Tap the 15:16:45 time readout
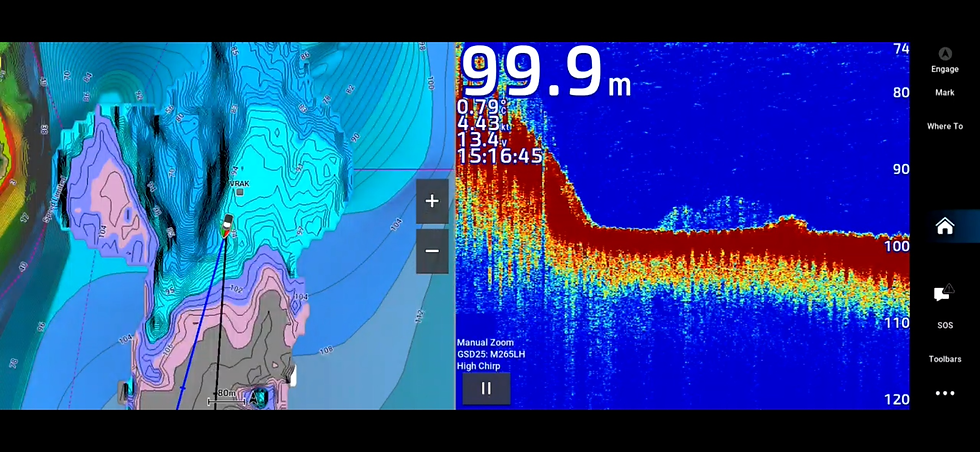The image size is (980, 452). (500, 156)
